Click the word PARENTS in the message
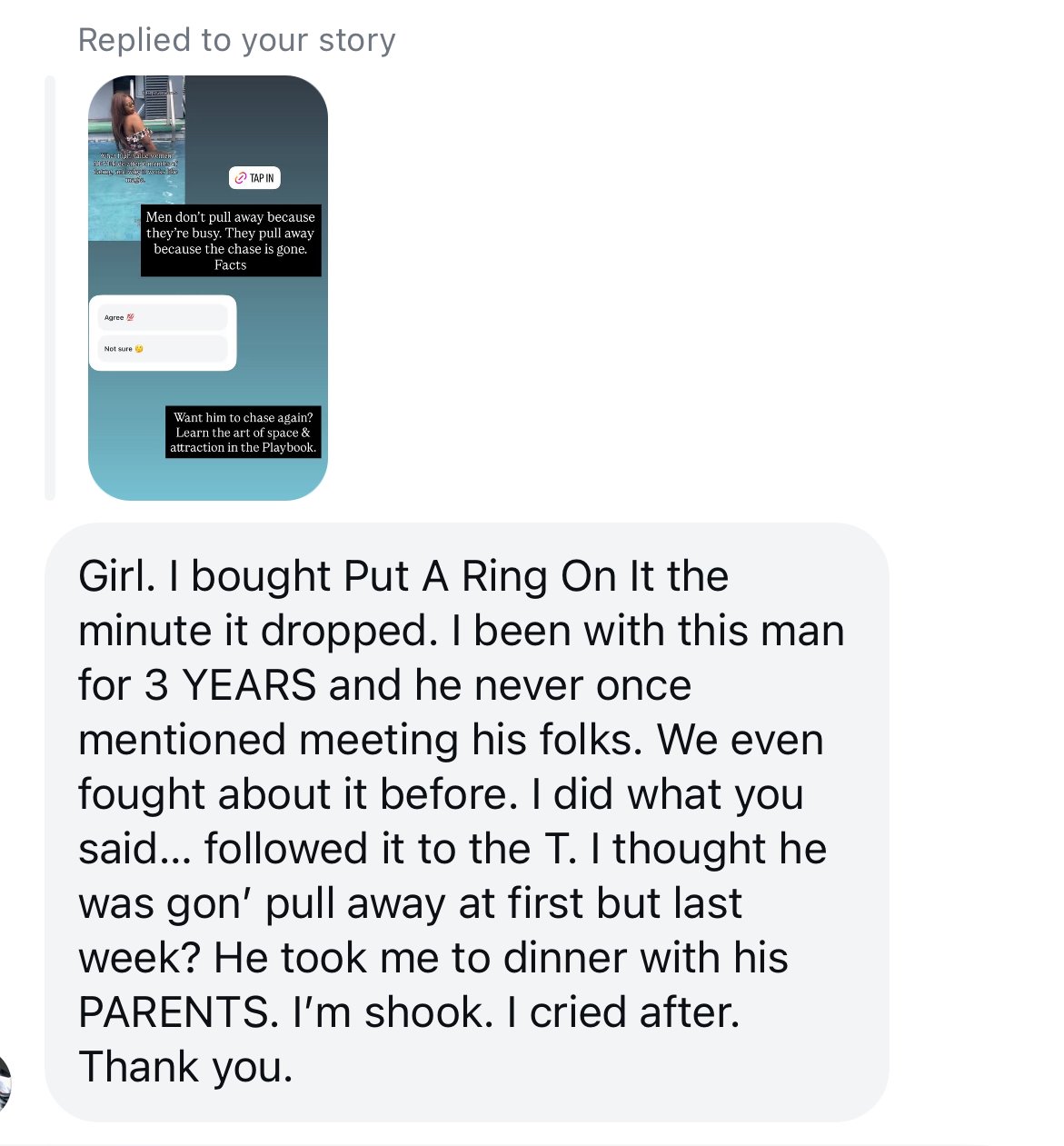The image size is (1064, 1146). (178, 1012)
